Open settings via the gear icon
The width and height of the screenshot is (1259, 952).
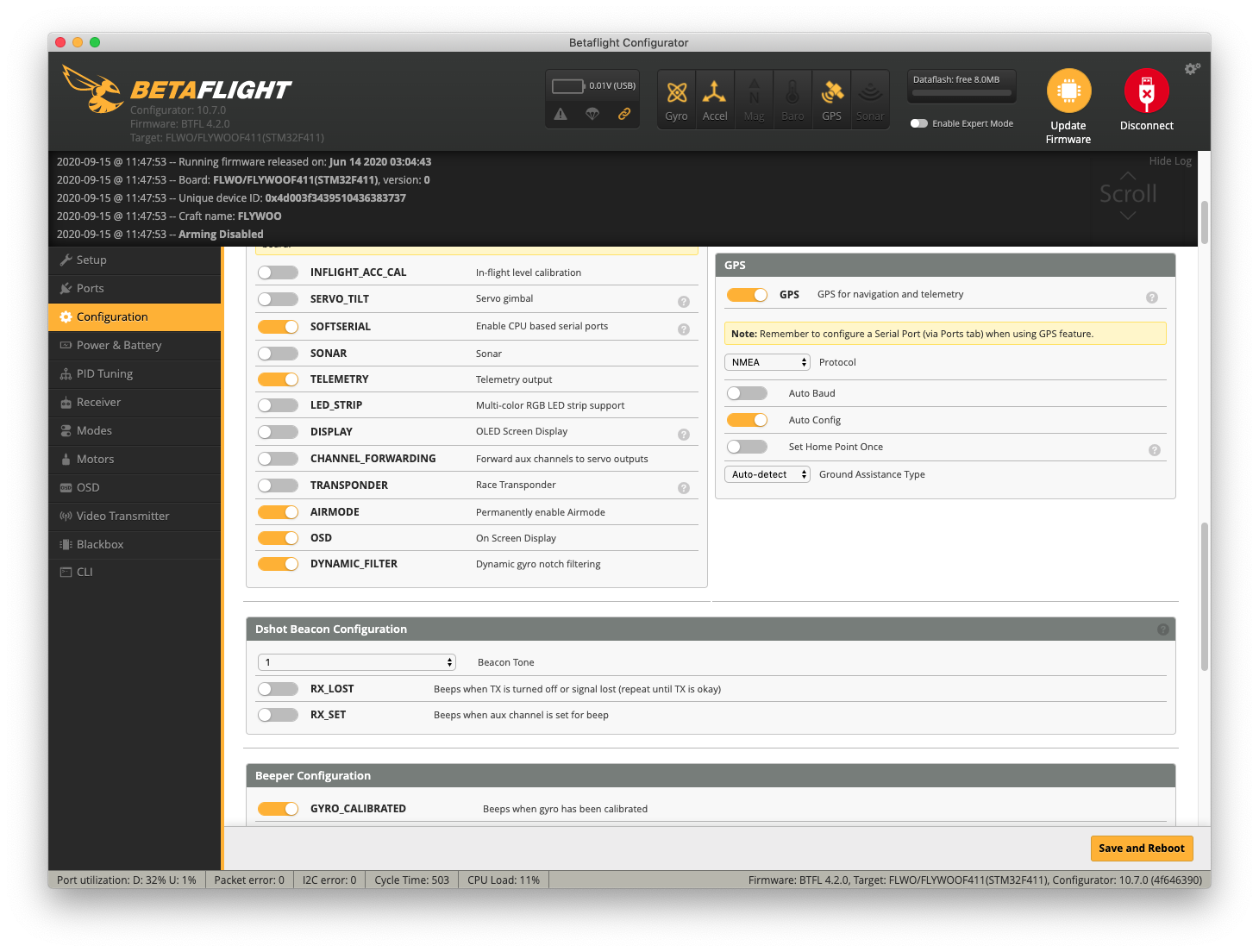point(1192,69)
